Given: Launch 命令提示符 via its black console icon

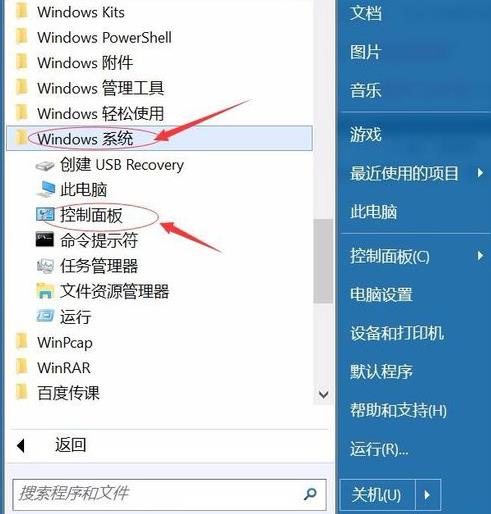Looking at the screenshot, I should [45, 240].
